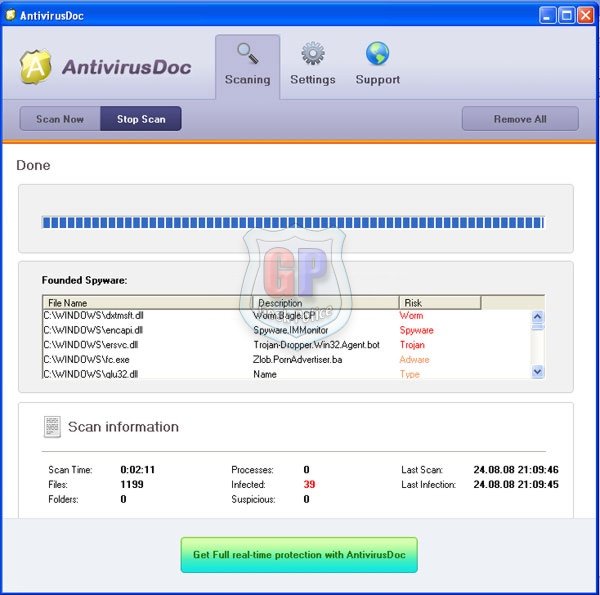Maximize the AntivirusDoc window

(x=567, y=16)
